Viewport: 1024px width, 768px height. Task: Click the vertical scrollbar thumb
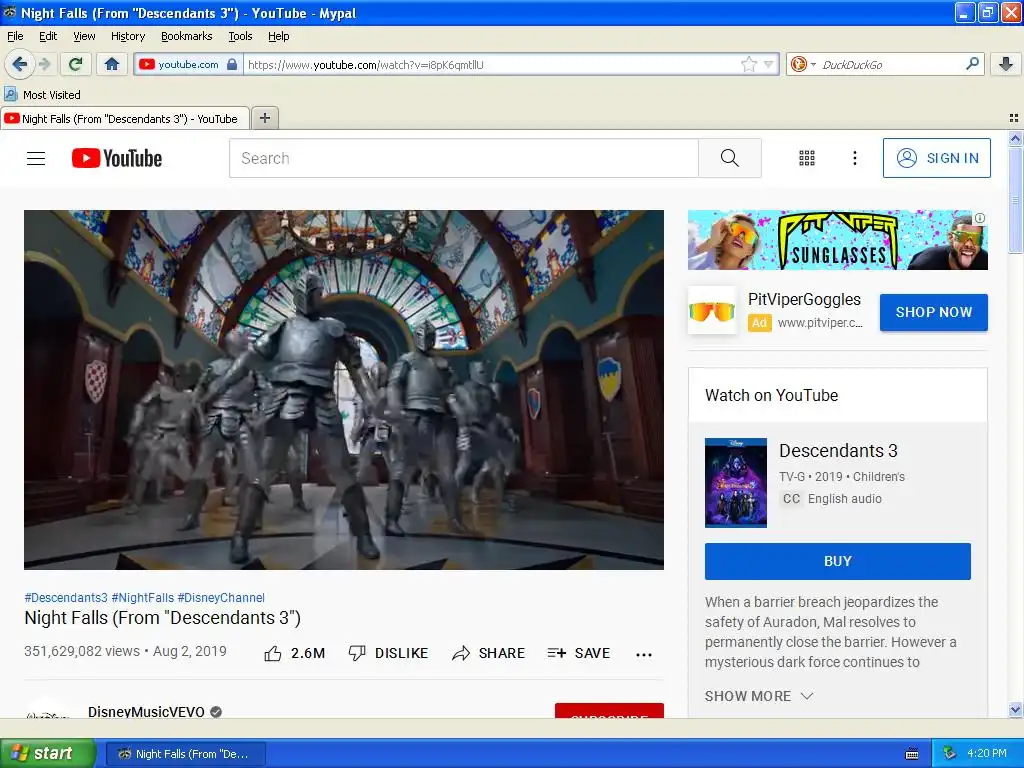[1015, 200]
